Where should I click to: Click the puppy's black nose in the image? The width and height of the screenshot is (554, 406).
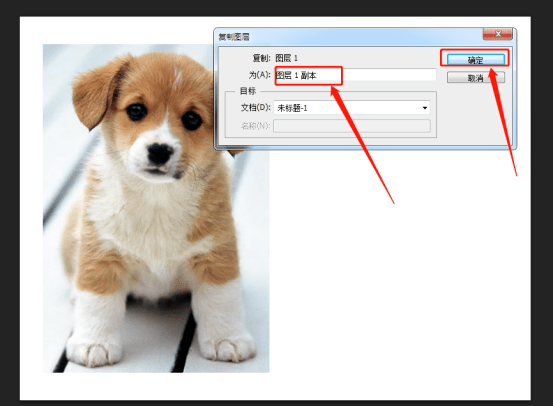tap(160, 153)
